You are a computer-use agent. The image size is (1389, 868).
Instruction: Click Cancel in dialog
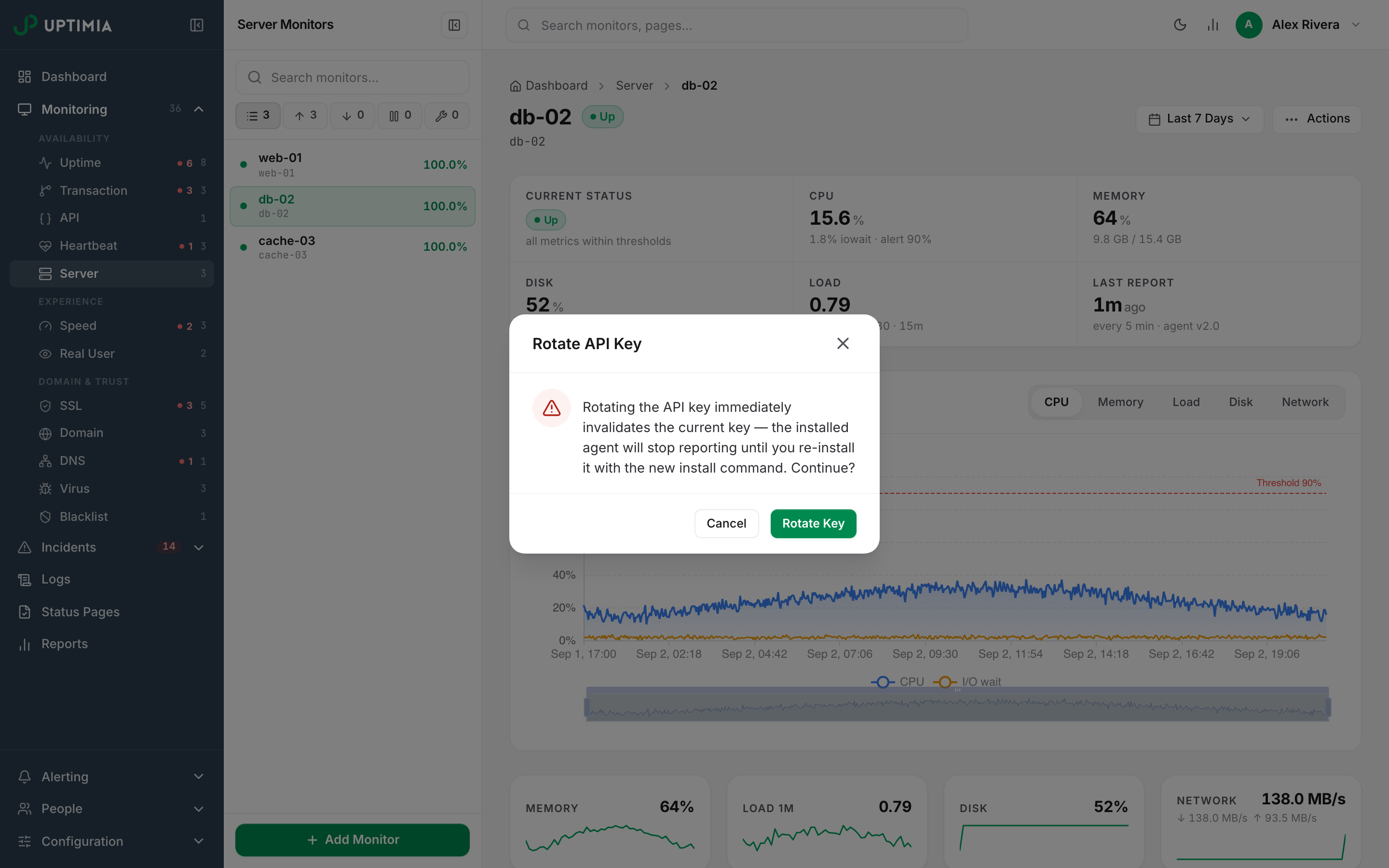coord(726,523)
